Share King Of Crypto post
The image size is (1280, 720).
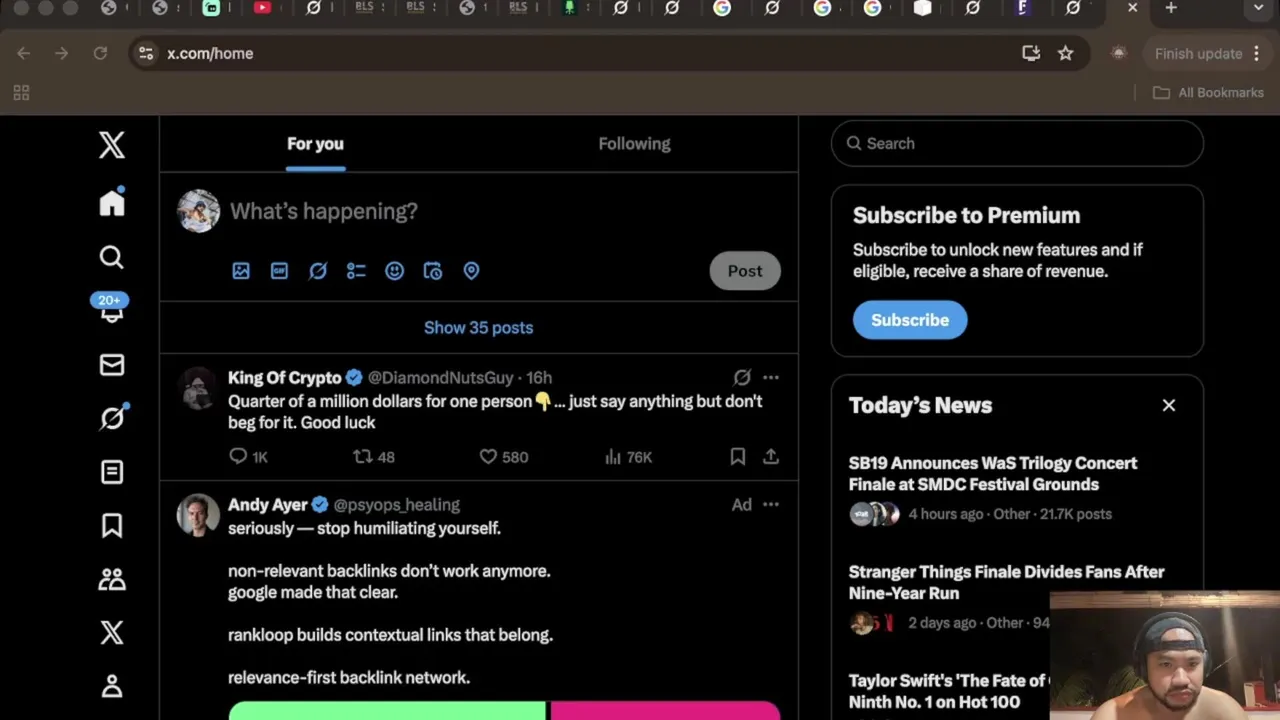[x=771, y=456]
